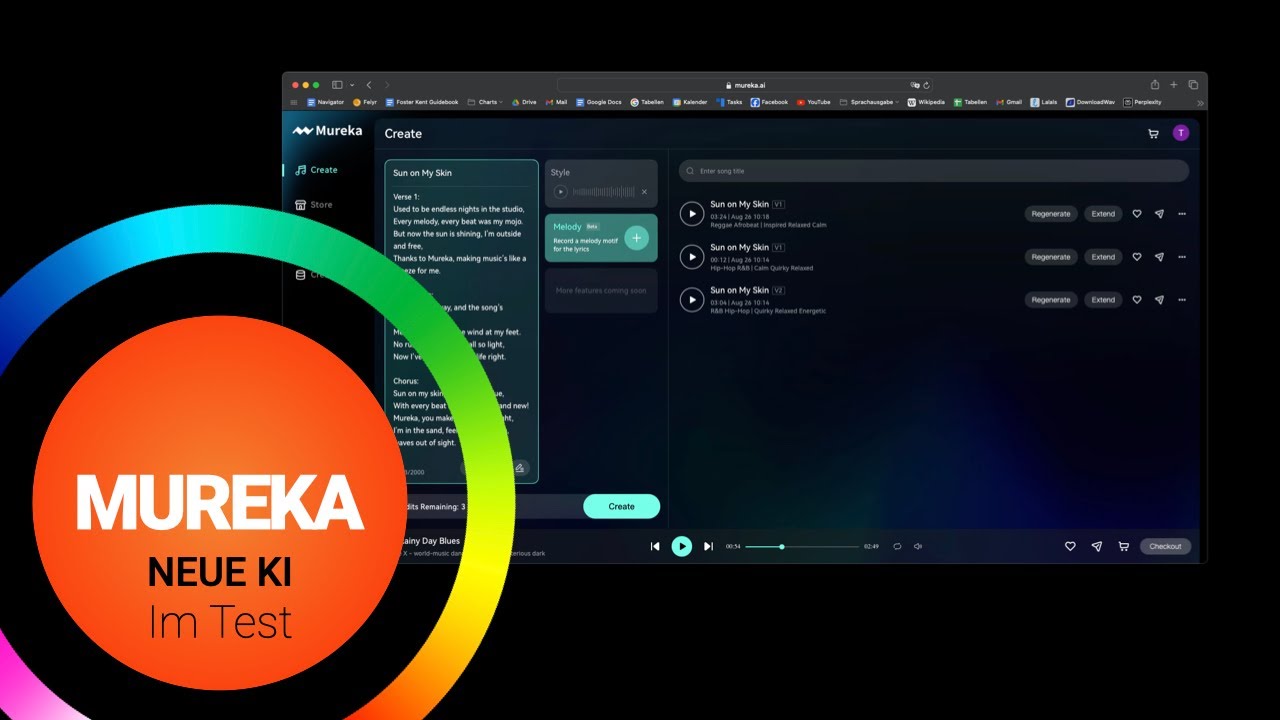Click the Sun on My Skin lyrics title

click(422, 173)
